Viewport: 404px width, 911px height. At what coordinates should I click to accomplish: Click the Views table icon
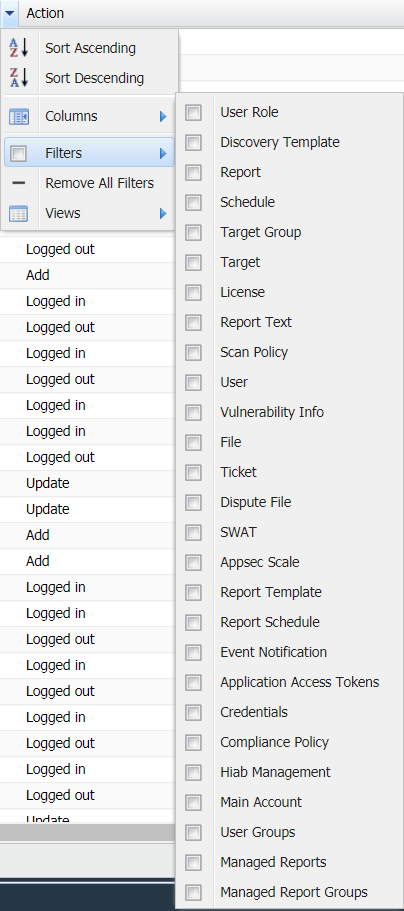point(19,214)
